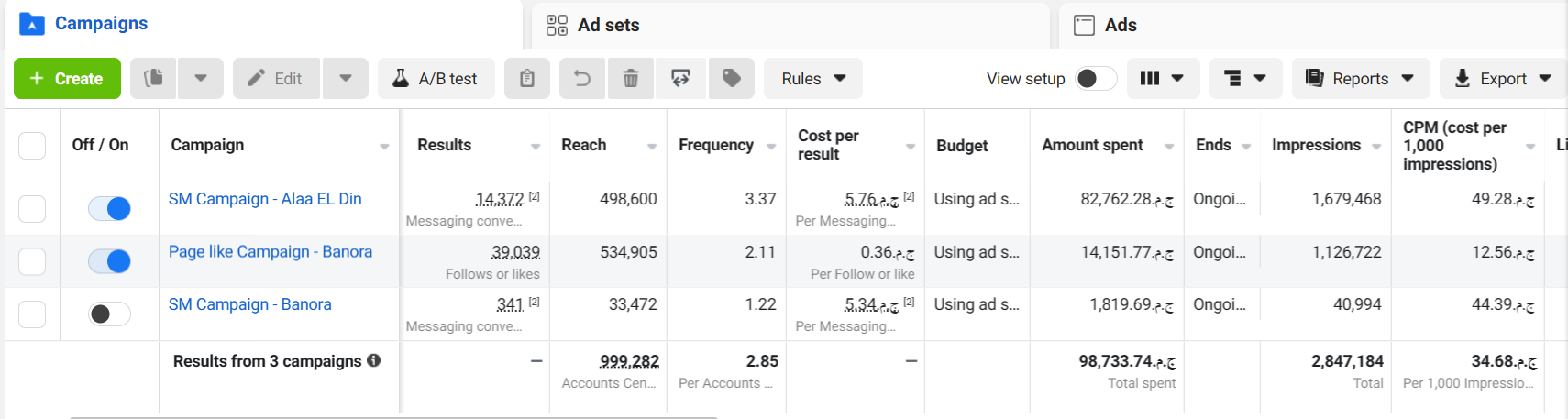Open the Export dropdown

coord(1503,79)
